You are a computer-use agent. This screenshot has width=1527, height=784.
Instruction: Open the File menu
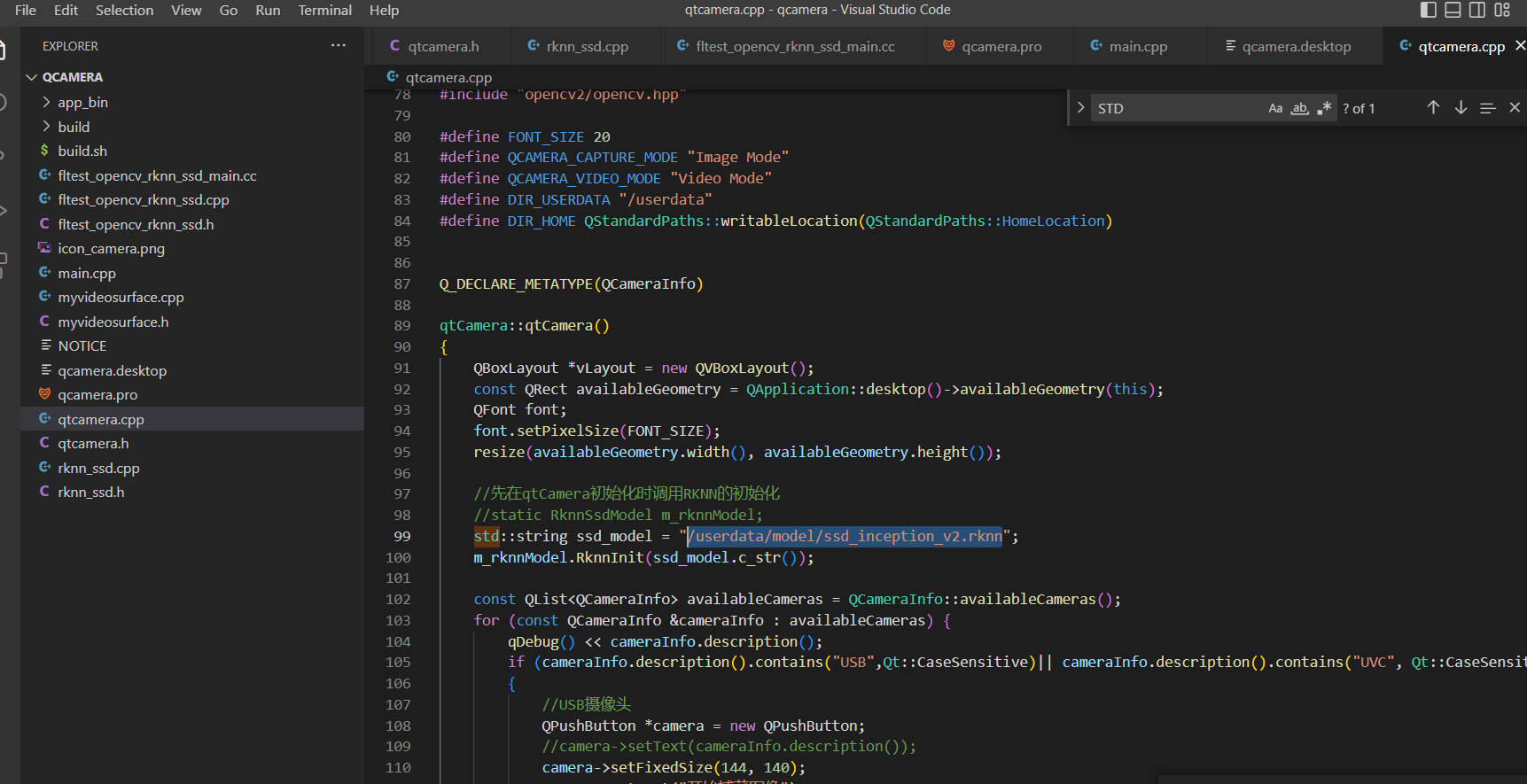pos(26,10)
